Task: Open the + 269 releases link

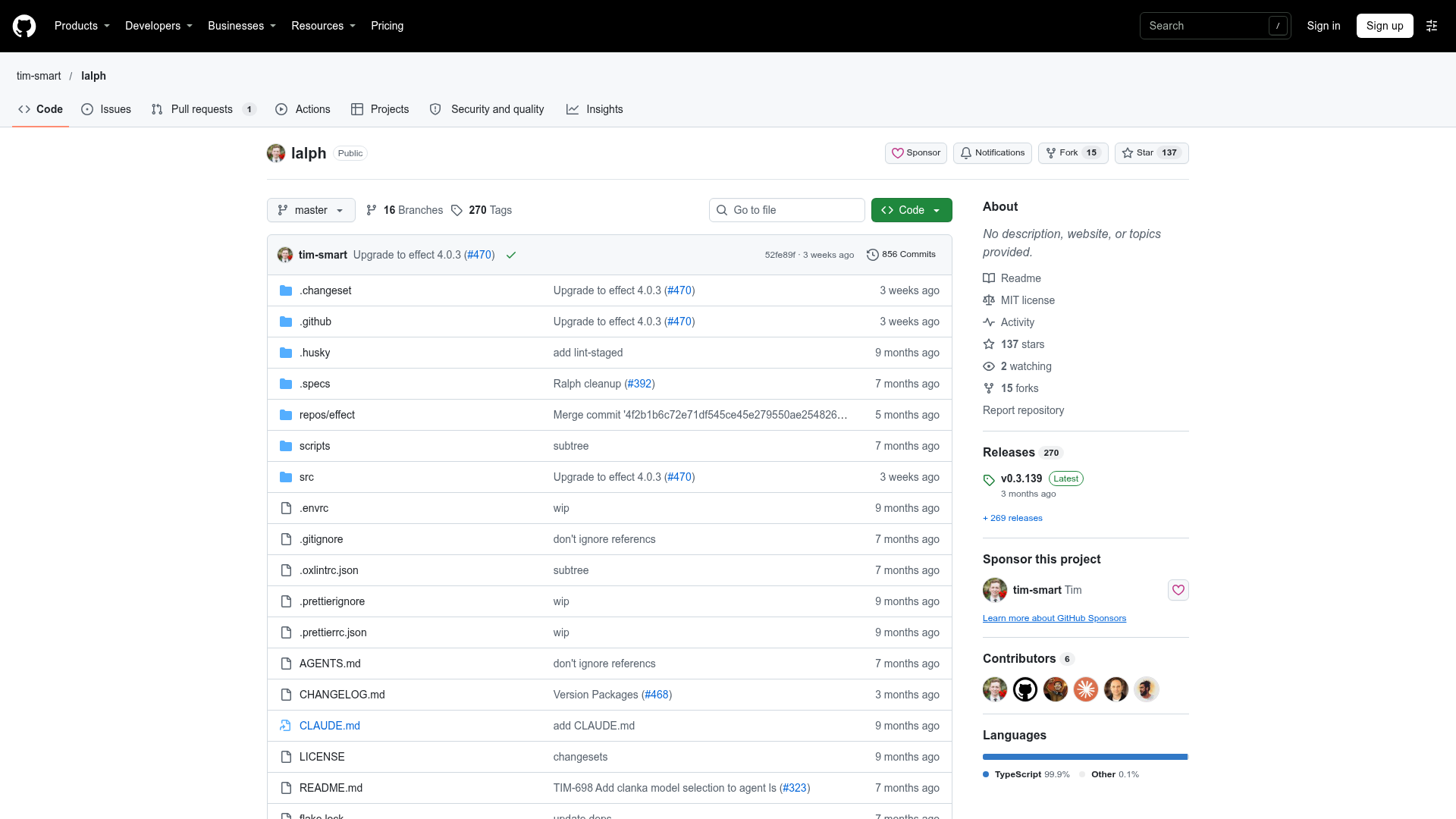Action: tap(1012, 518)
